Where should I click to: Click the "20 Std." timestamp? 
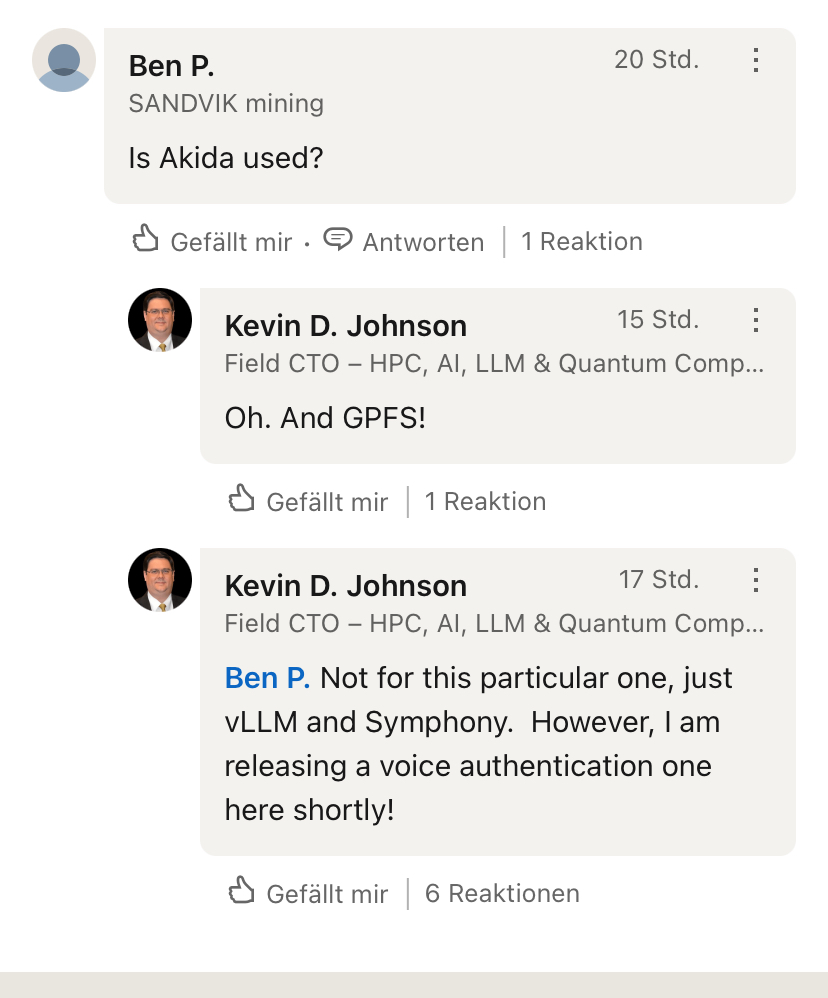(656, 60)
